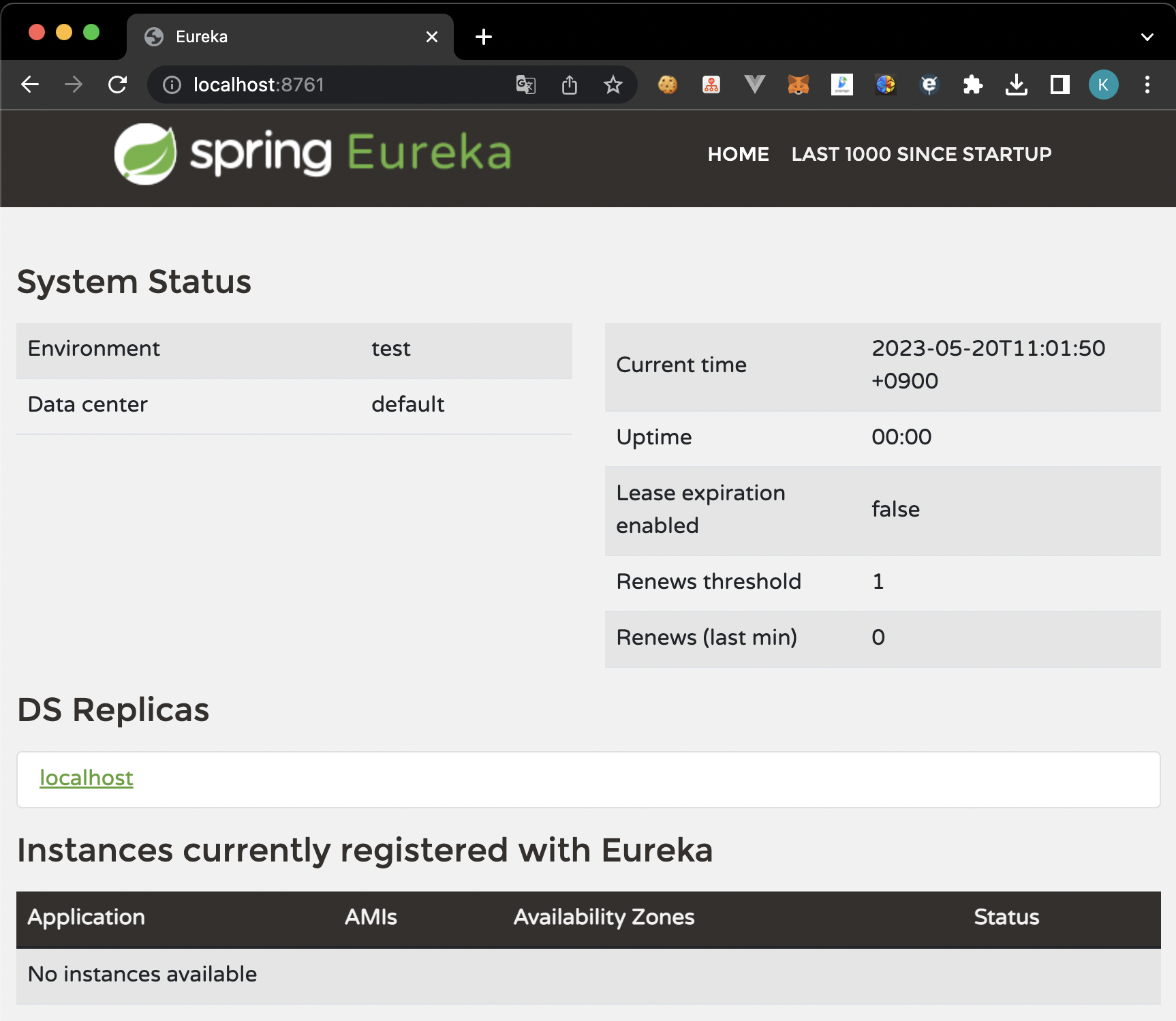Click Lease expiration enabled value 'false'
This screenshot has width=1176, height=1021.
(x=896, y=509)
